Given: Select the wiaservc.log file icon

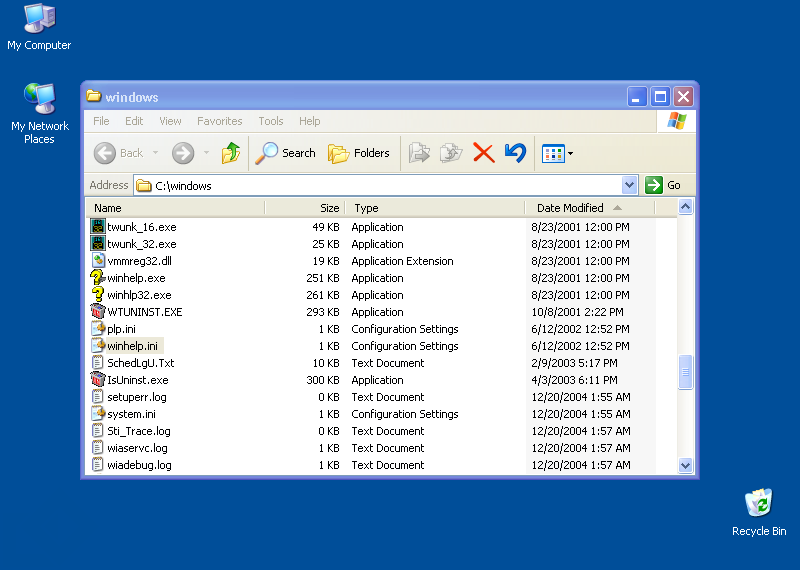Looking at the screenshot, I should pyautogui.click(x=97, y=448).
